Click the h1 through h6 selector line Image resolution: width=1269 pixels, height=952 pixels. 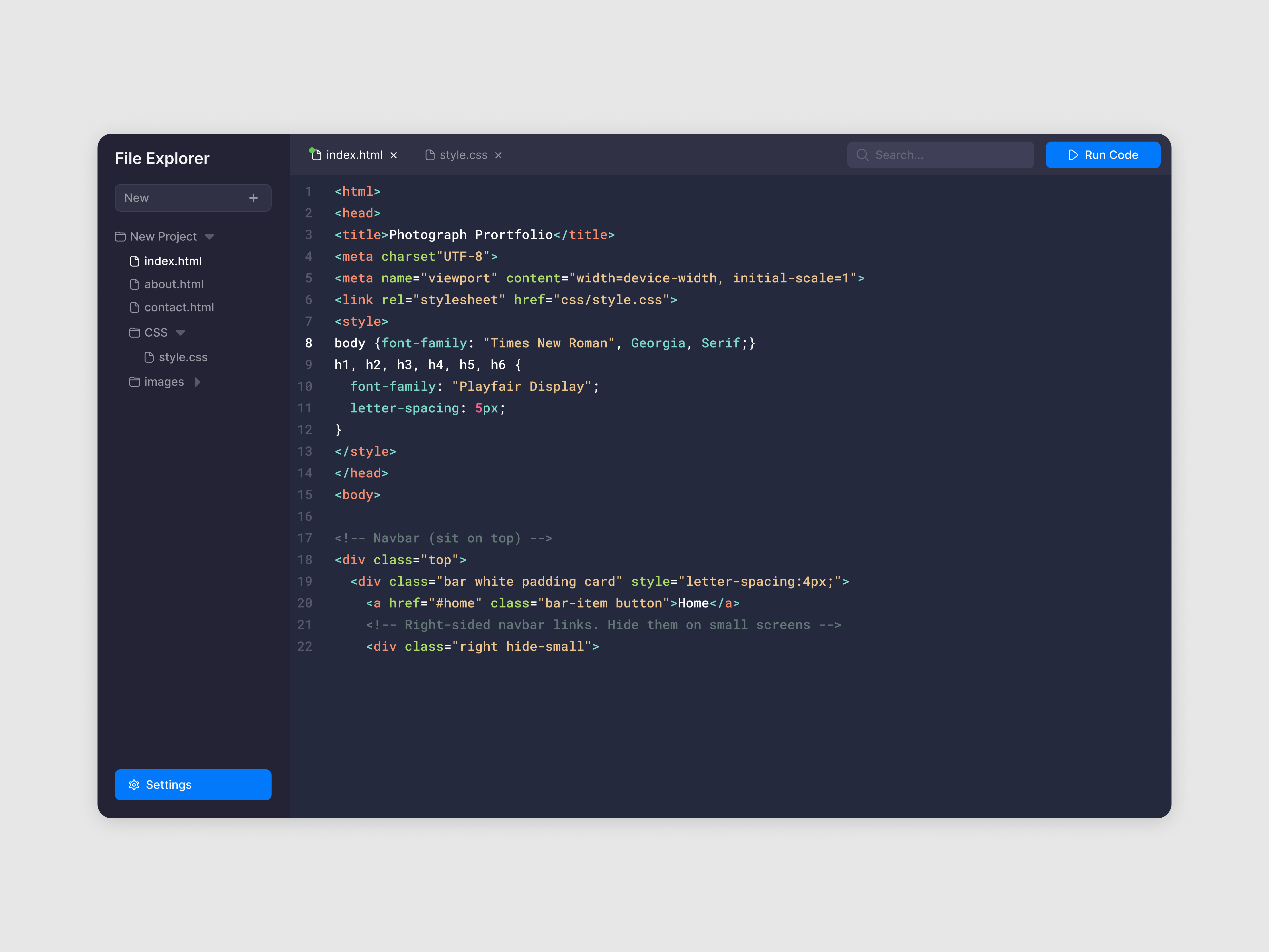[428, 365]
